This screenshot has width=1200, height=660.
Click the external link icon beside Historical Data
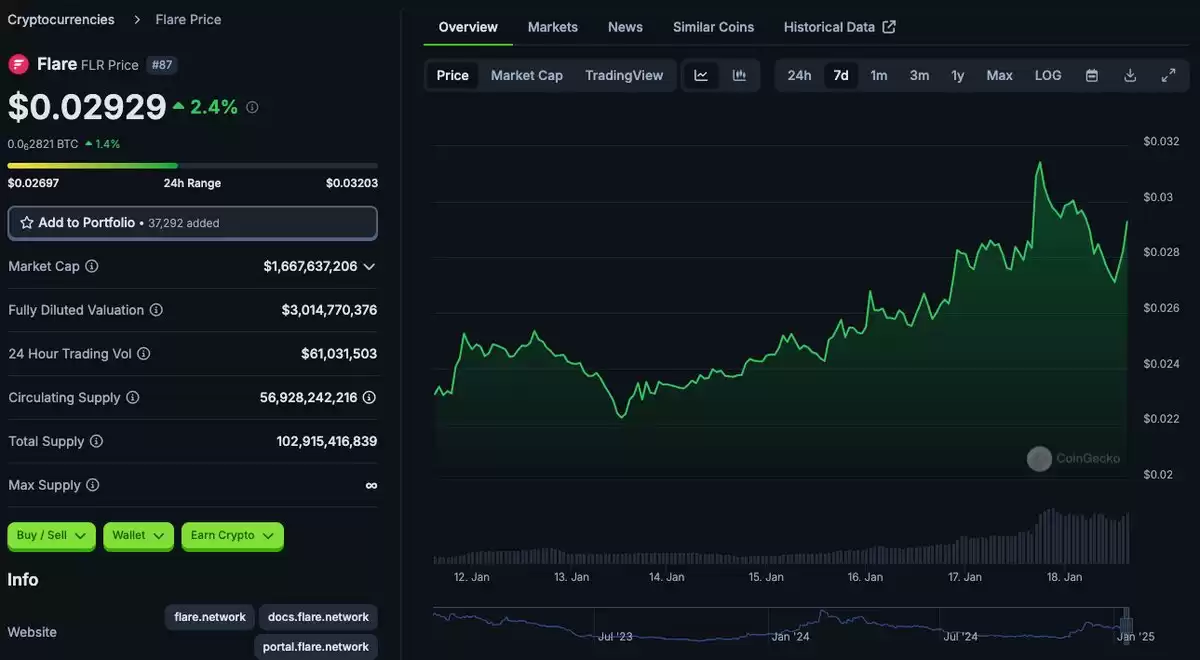889,27
